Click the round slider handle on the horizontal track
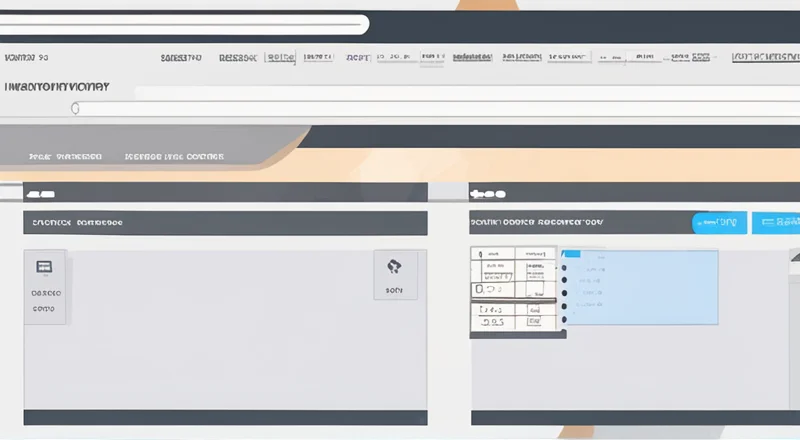800x440 pixels. [75, 108]
